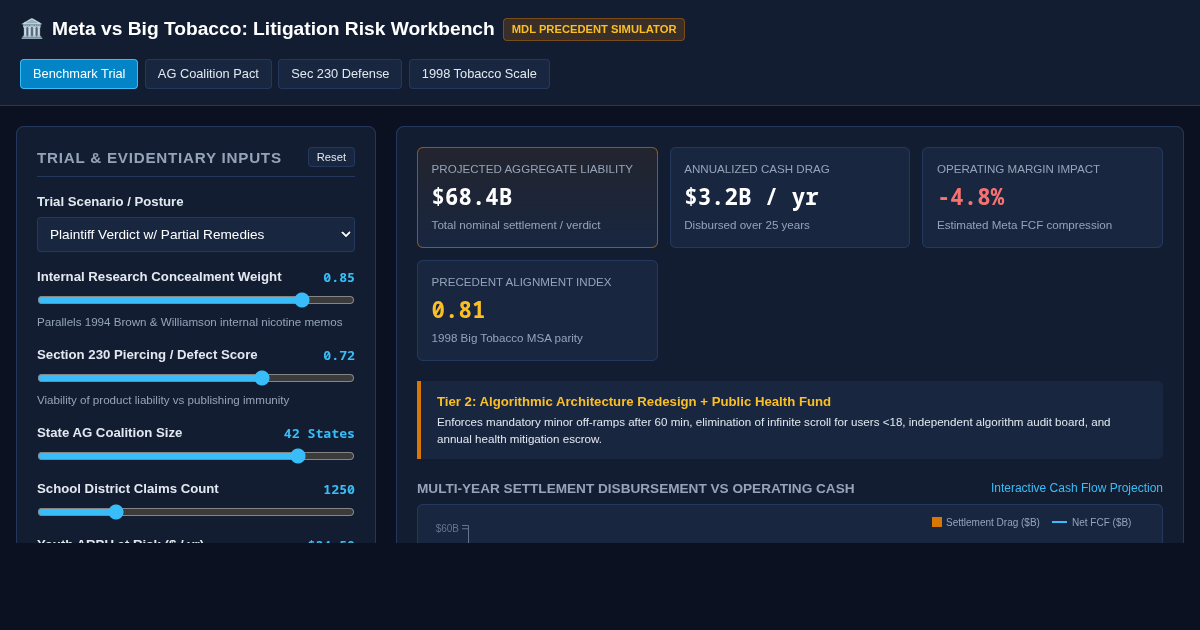Click the Brown & Williamson memos note
1200x630 pixels.
coord(190,322)
